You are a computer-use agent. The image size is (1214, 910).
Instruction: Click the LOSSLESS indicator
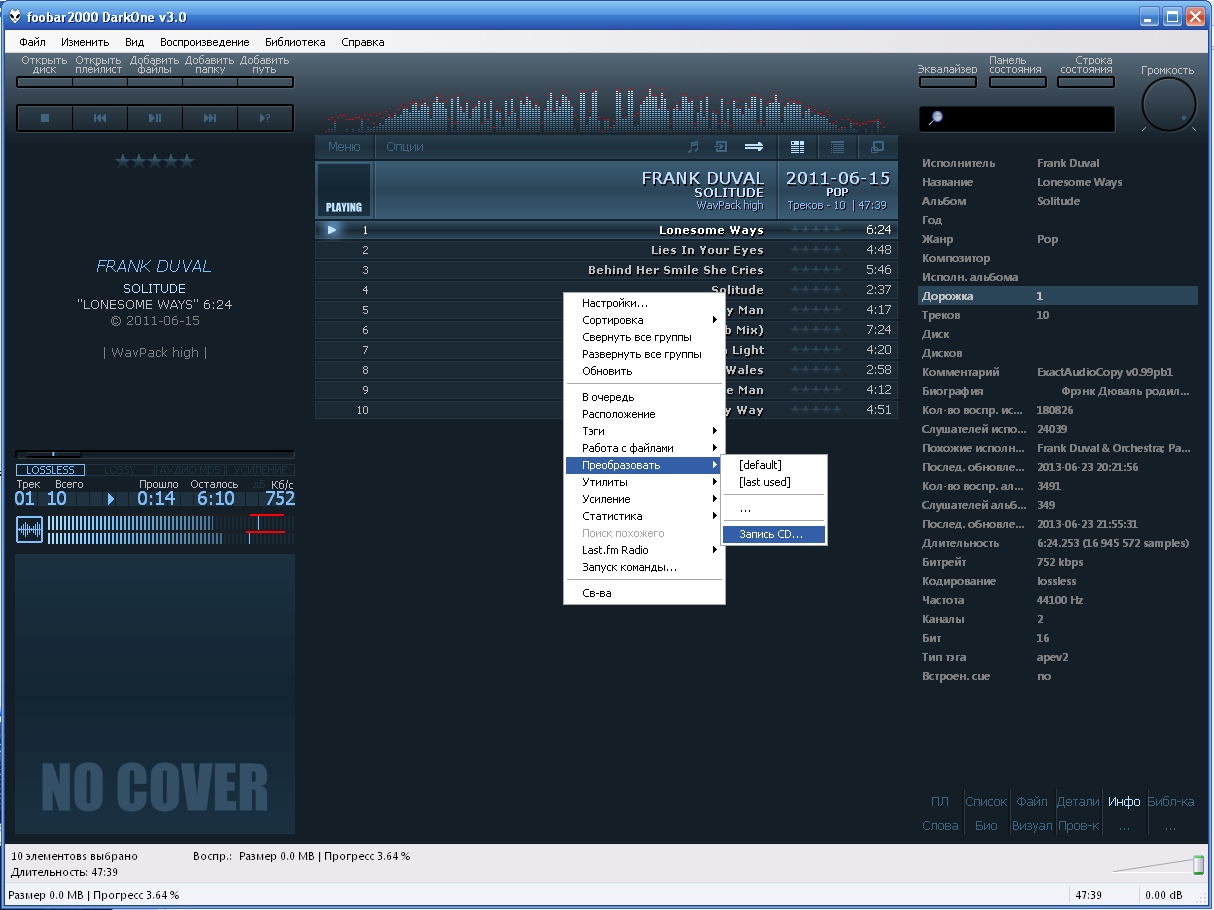(50, 470)
